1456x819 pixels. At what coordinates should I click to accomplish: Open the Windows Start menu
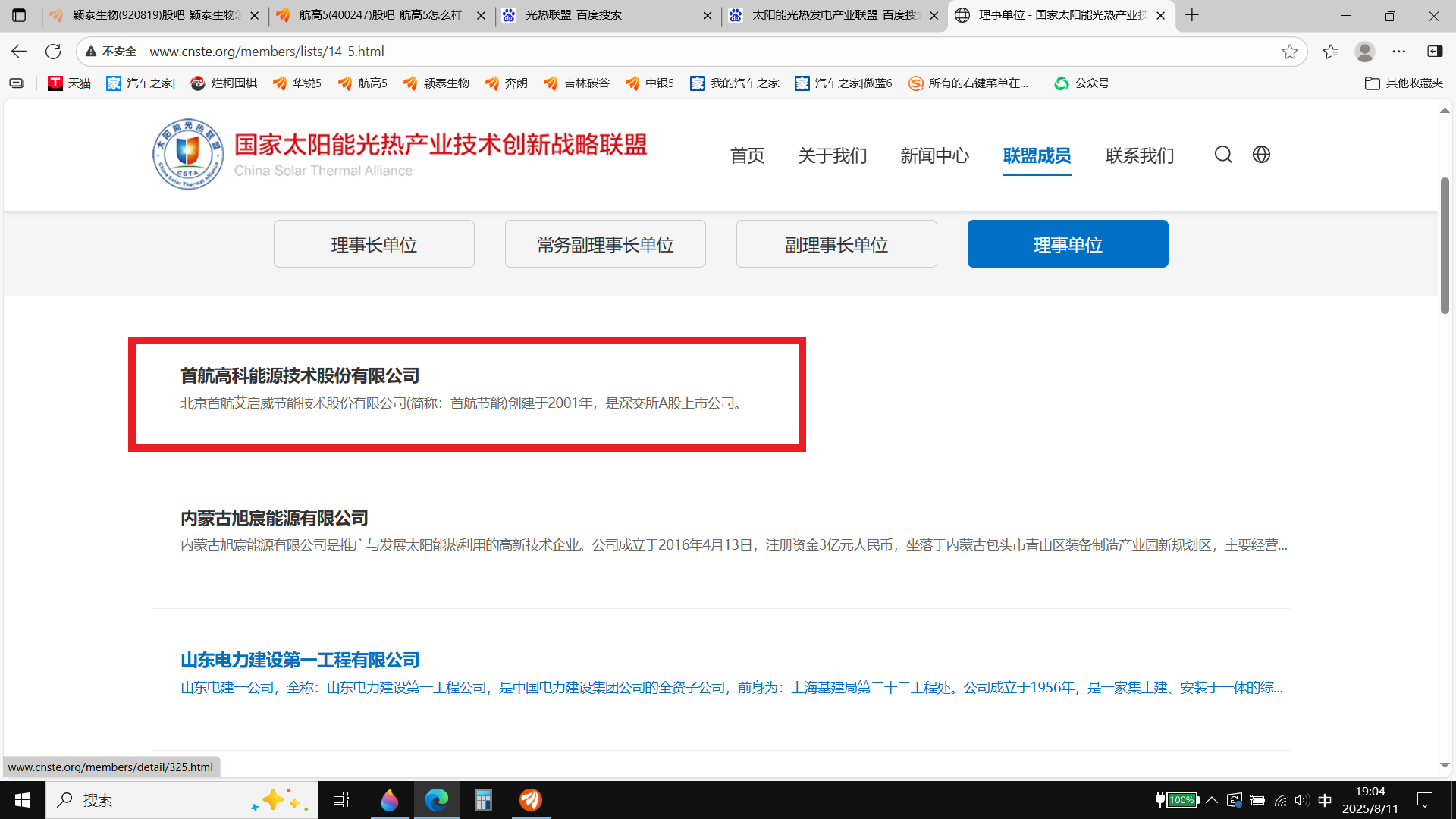[x=23, y=800]
